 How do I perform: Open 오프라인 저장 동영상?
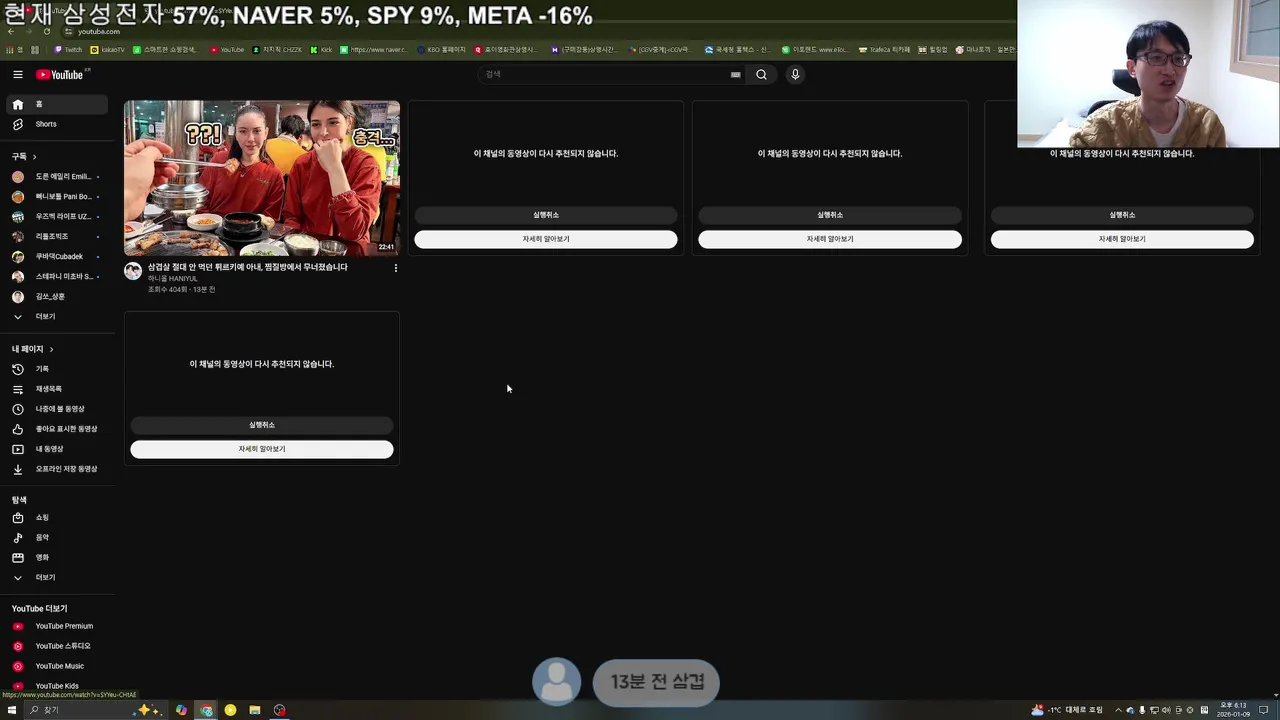[56, 469]
